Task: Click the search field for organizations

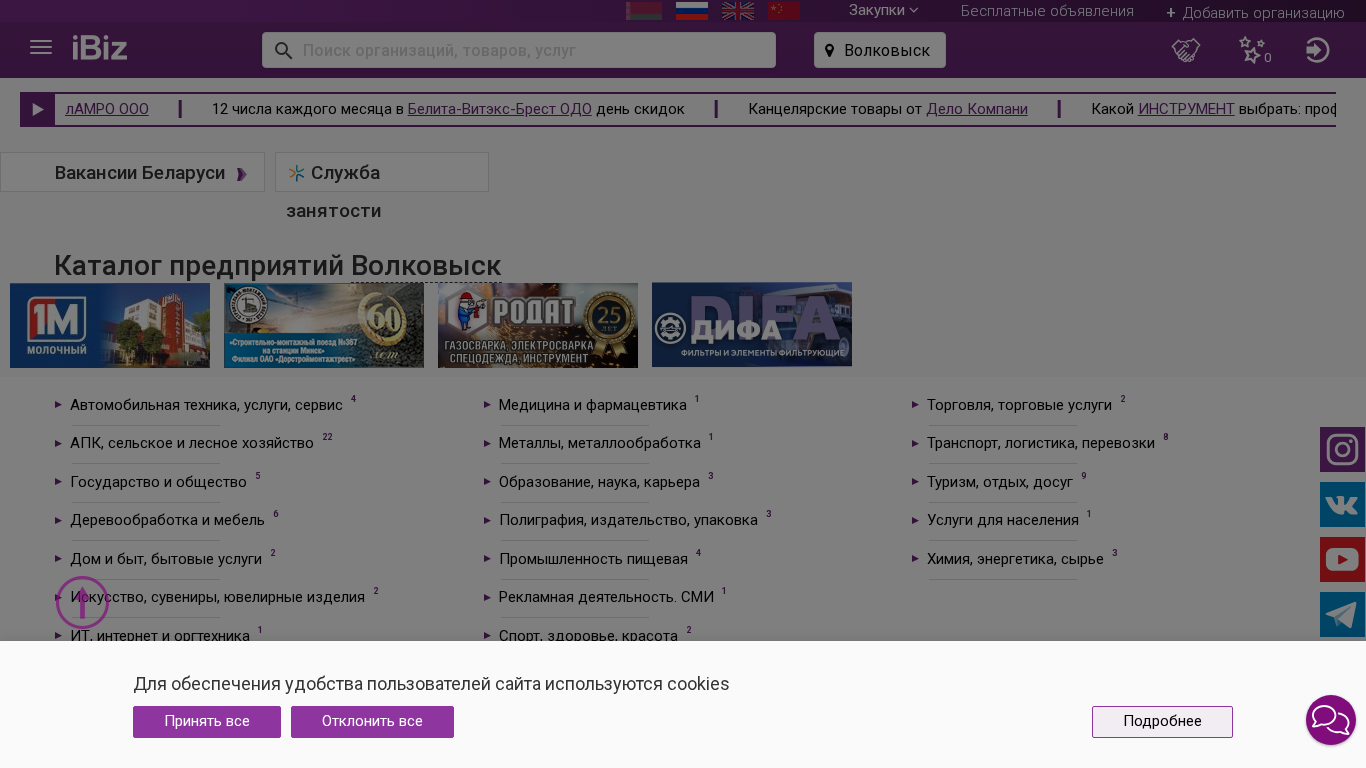Action: click(530, 50)
